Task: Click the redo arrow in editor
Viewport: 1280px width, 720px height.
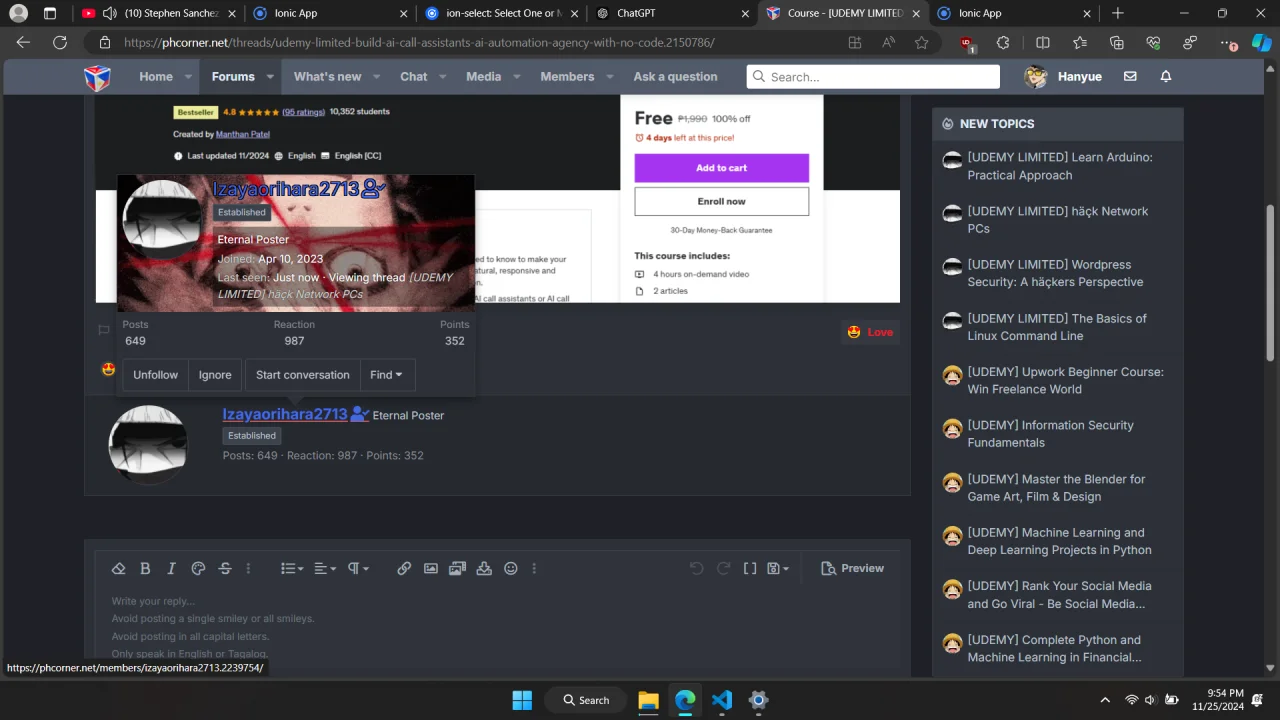Action: click(723, 568)
